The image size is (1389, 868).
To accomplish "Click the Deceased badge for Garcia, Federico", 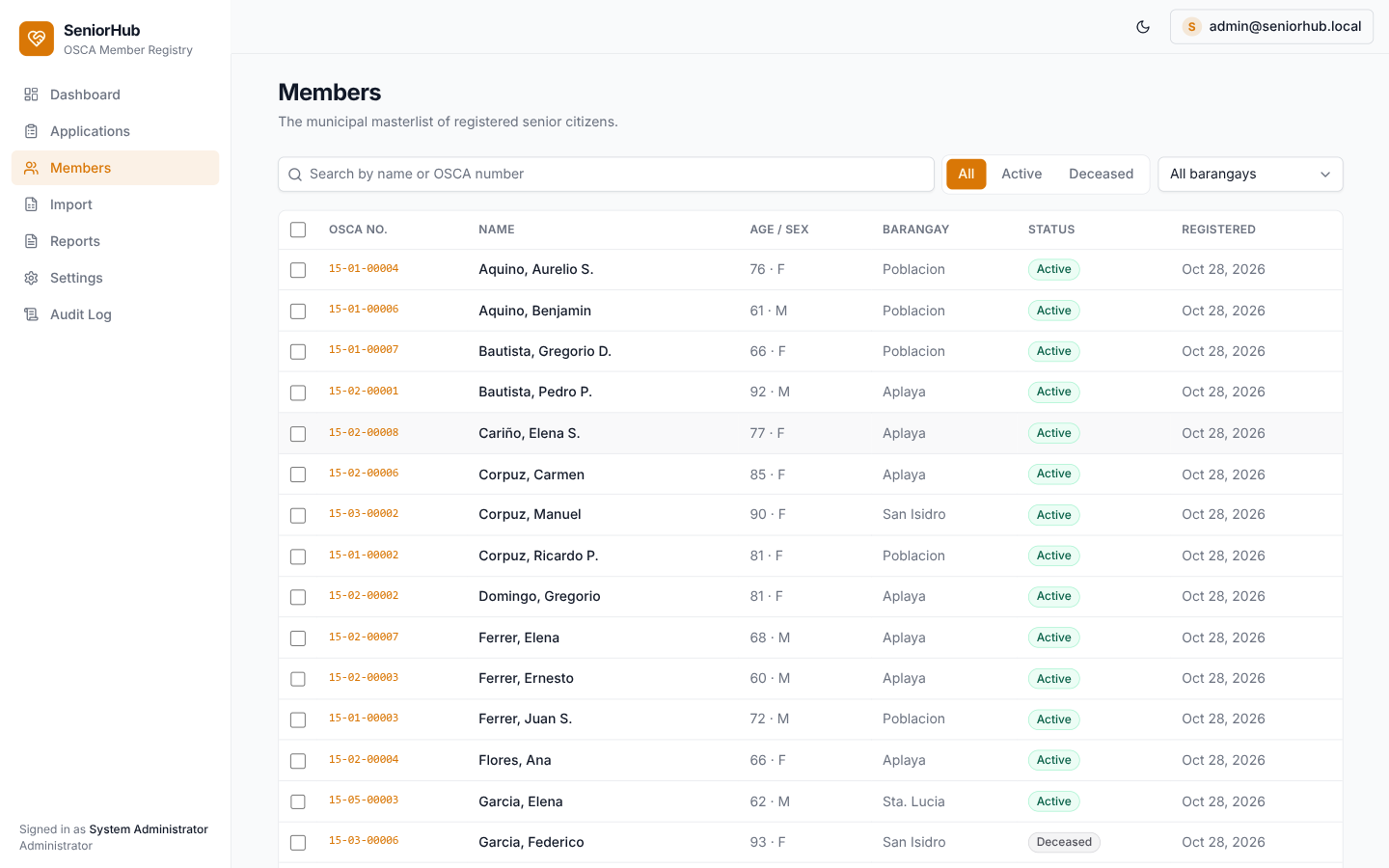I will coord(1064,842).
